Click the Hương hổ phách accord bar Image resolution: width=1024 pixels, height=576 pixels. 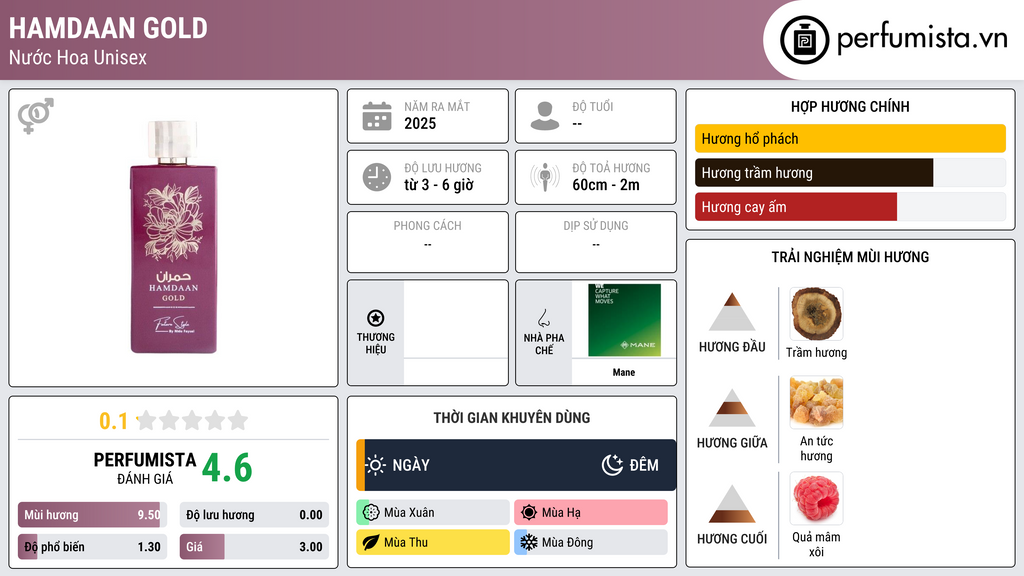click(x=850, y=138)
